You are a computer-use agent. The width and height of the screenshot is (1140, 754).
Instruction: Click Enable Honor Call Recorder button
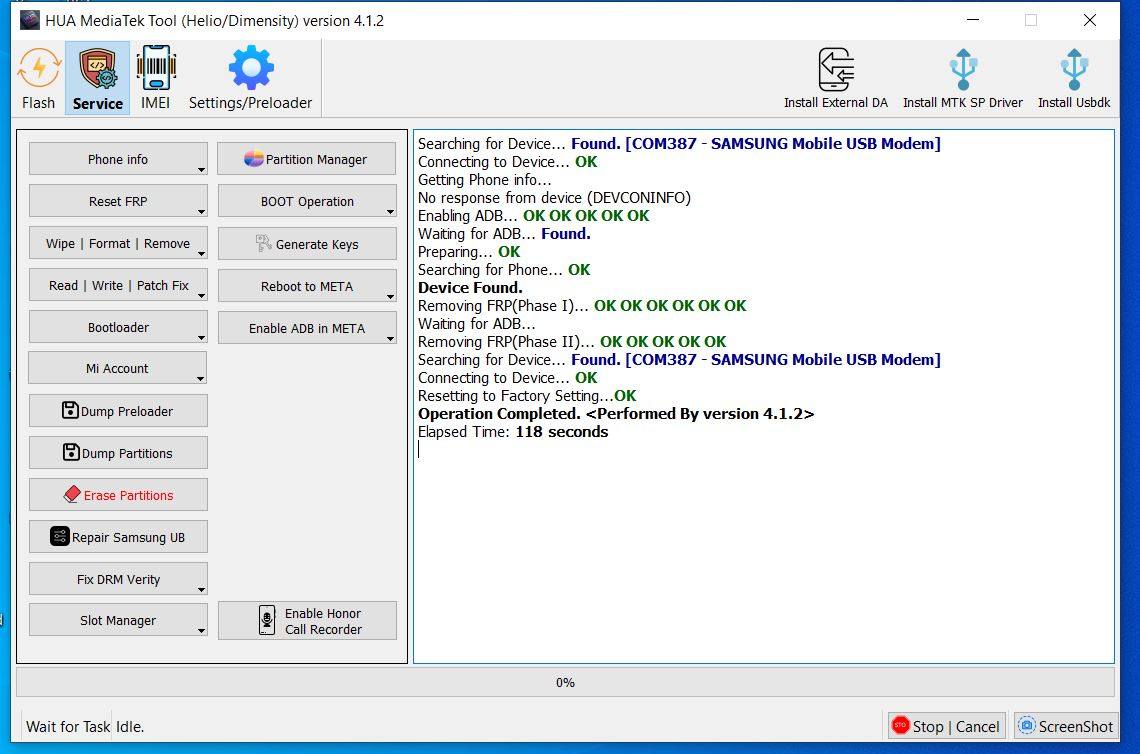[x=307, y=621]
